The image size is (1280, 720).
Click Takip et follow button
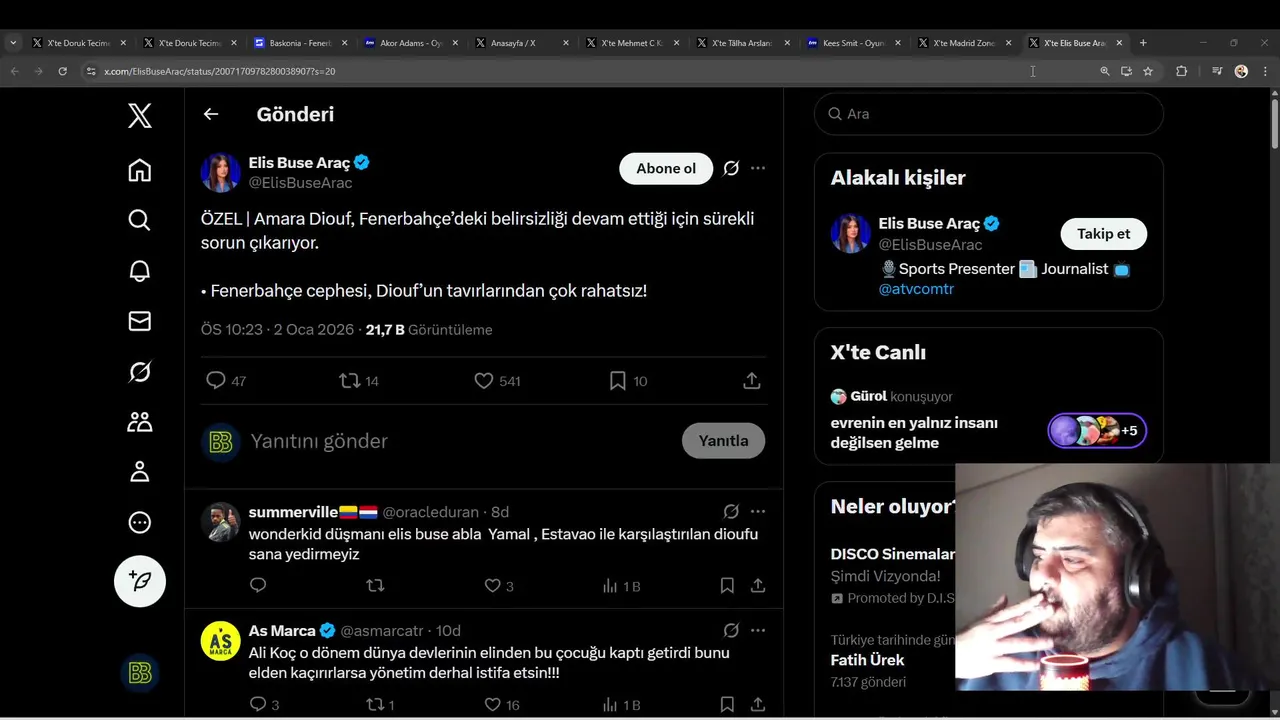click(x=1103, y=234)
